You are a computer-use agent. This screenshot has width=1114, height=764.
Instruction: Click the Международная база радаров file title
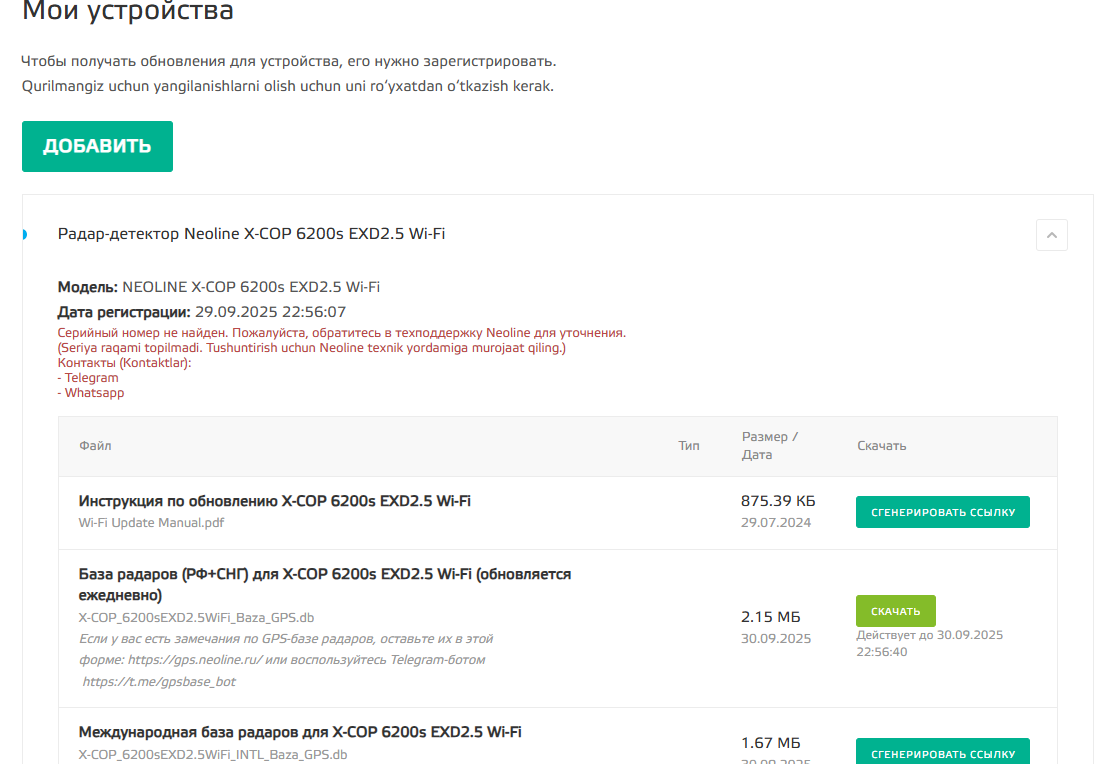point(300,732)
